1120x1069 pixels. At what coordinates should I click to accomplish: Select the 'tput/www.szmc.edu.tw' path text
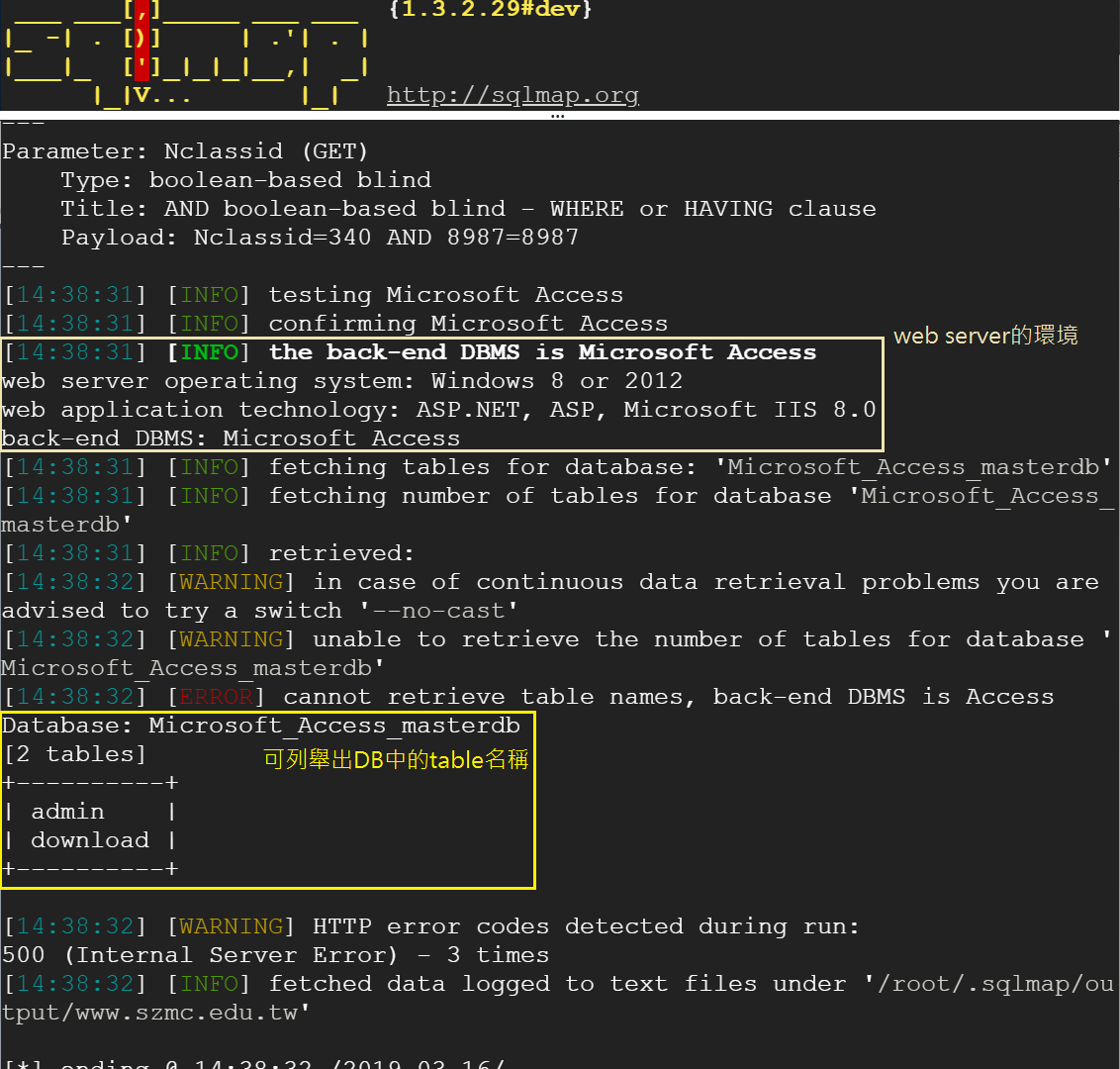155,1013
